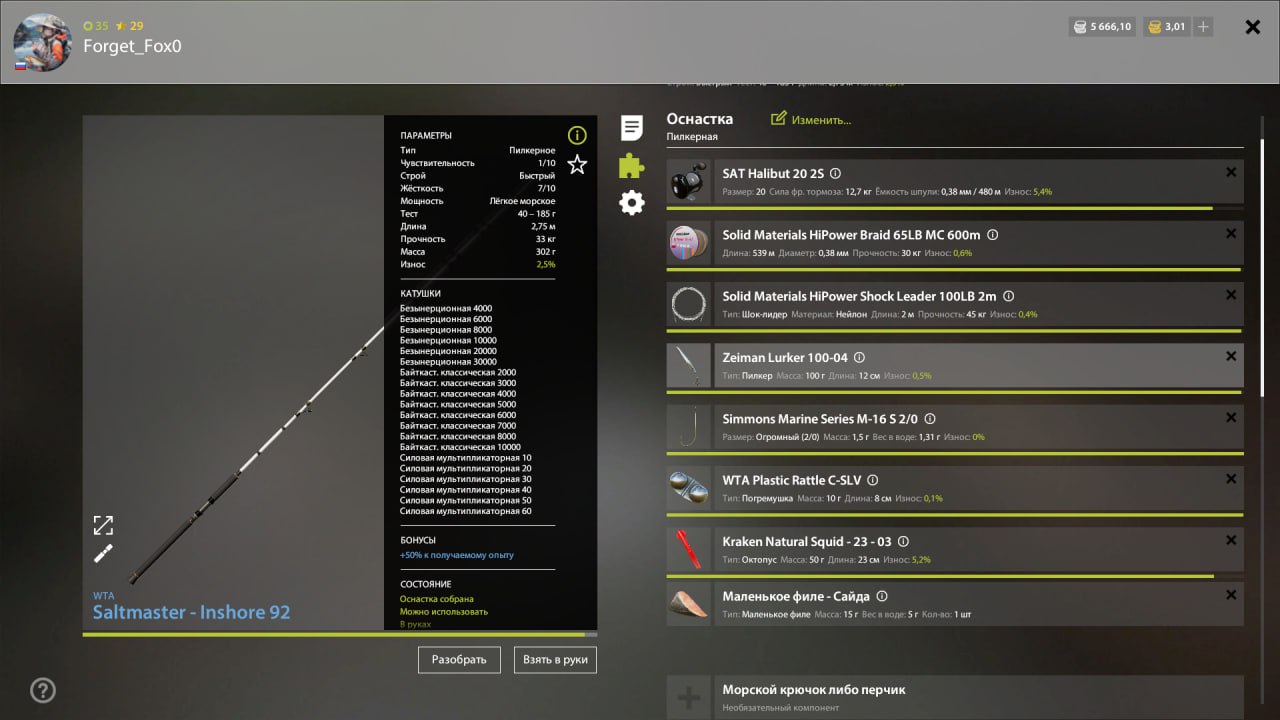1280x720 pixels.
Task: Open the rod info circle icon
Action: pos(577,136)
